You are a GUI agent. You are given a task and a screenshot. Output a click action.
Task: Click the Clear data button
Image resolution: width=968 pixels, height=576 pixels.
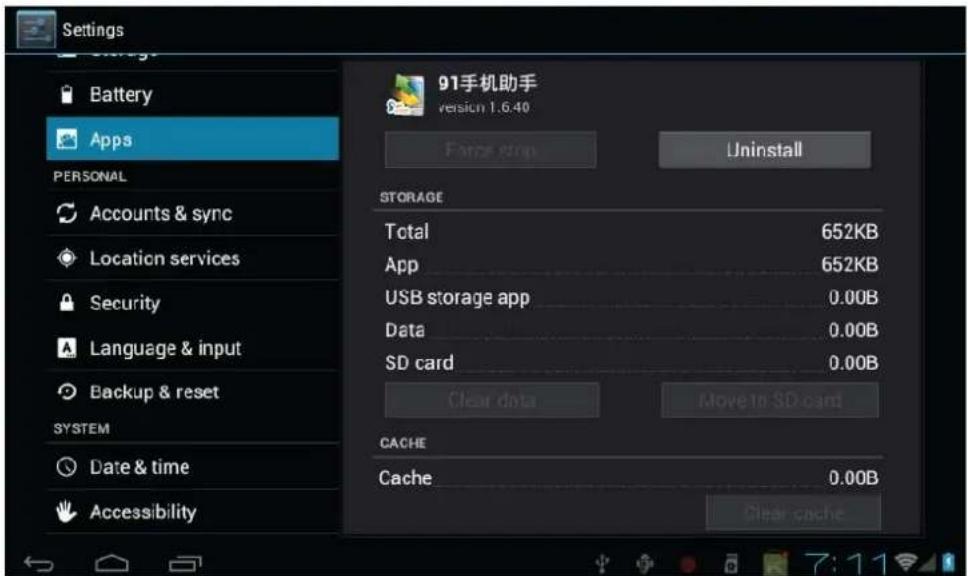tap(492, 400)
